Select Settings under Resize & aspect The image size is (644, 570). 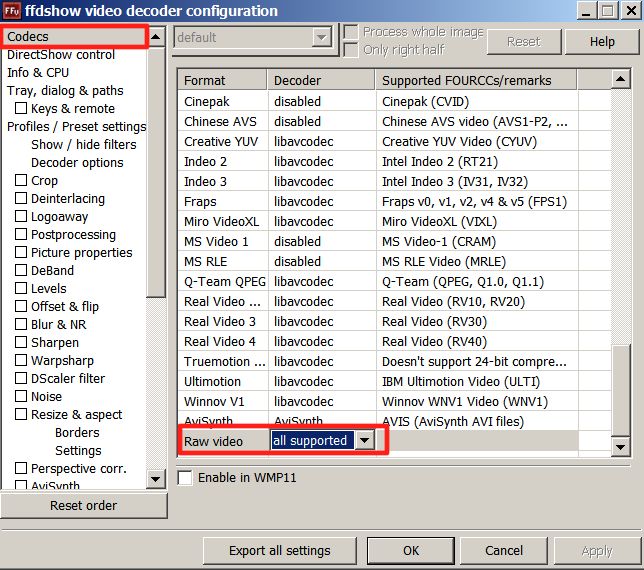[78, 451]
